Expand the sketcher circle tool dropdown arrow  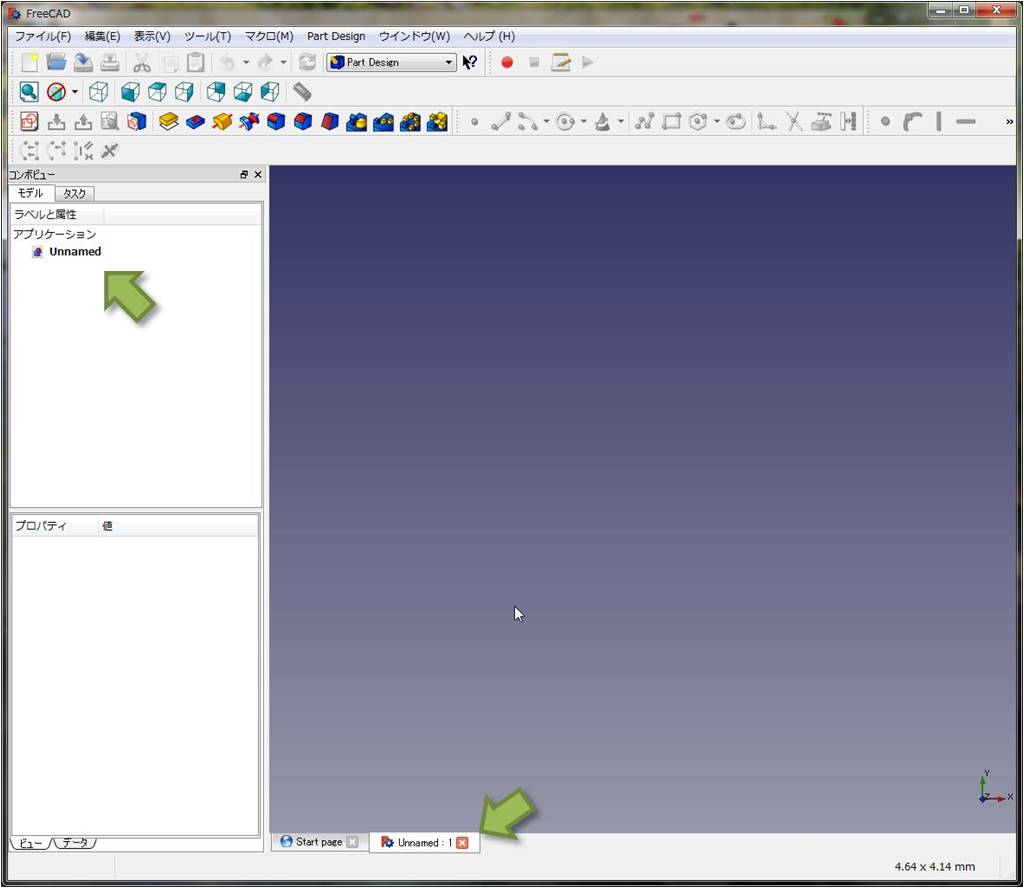[x=583, y=121]
